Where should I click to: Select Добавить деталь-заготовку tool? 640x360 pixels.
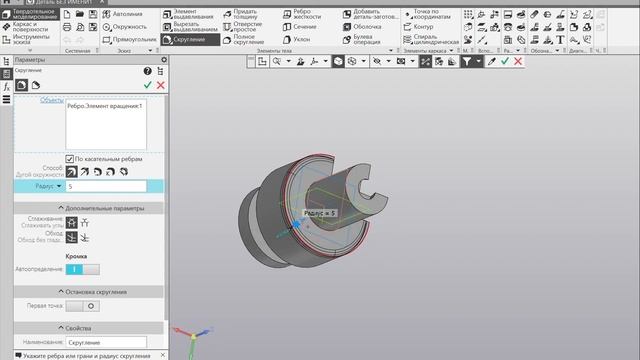tap(370, 14)
